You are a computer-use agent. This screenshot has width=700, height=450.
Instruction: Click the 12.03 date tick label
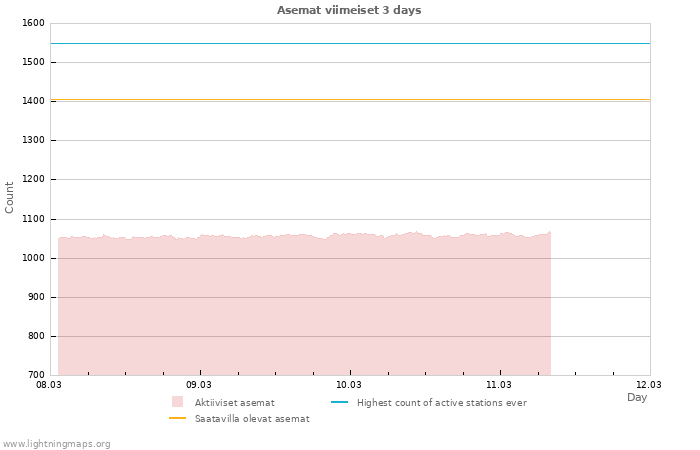point(649,384)
